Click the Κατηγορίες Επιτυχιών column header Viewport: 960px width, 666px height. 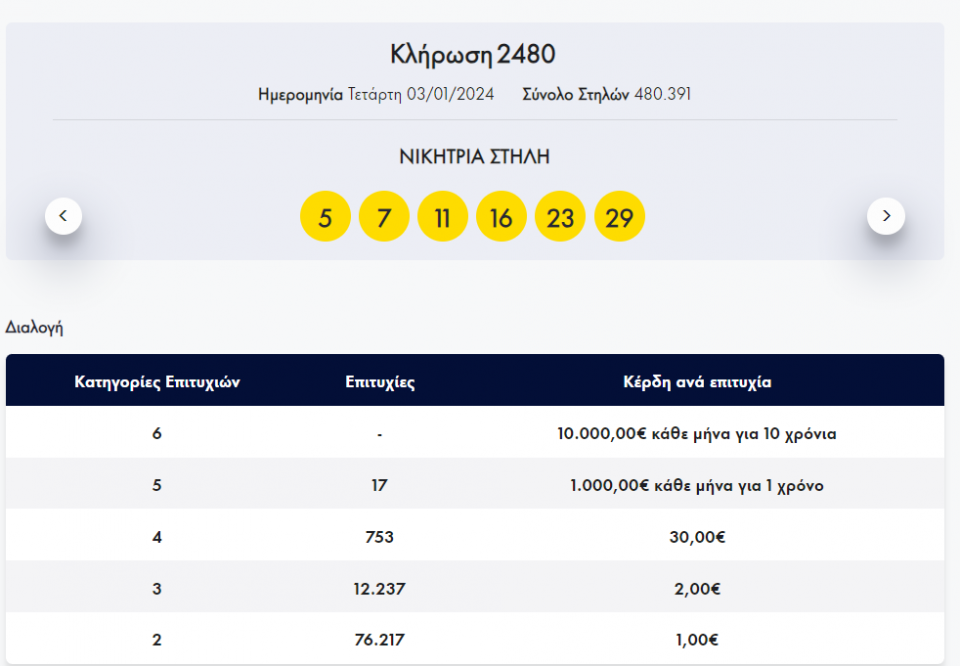pos(157,382)
